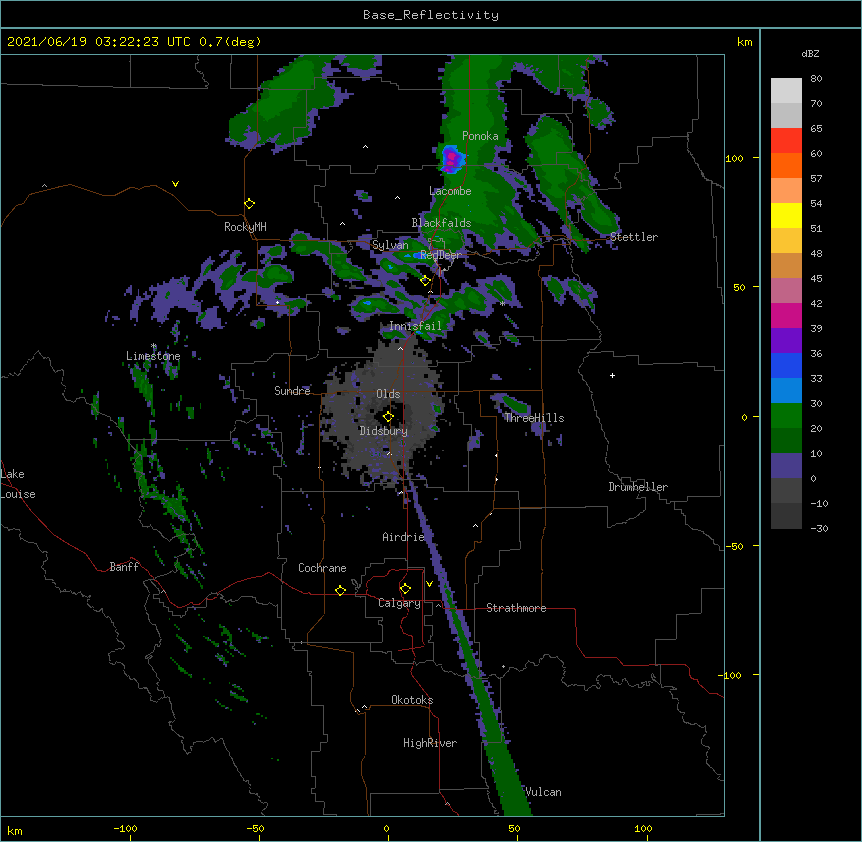
Task: Click the gray ground clutter circle around Didsbury
Action: [x=382, y=412]
